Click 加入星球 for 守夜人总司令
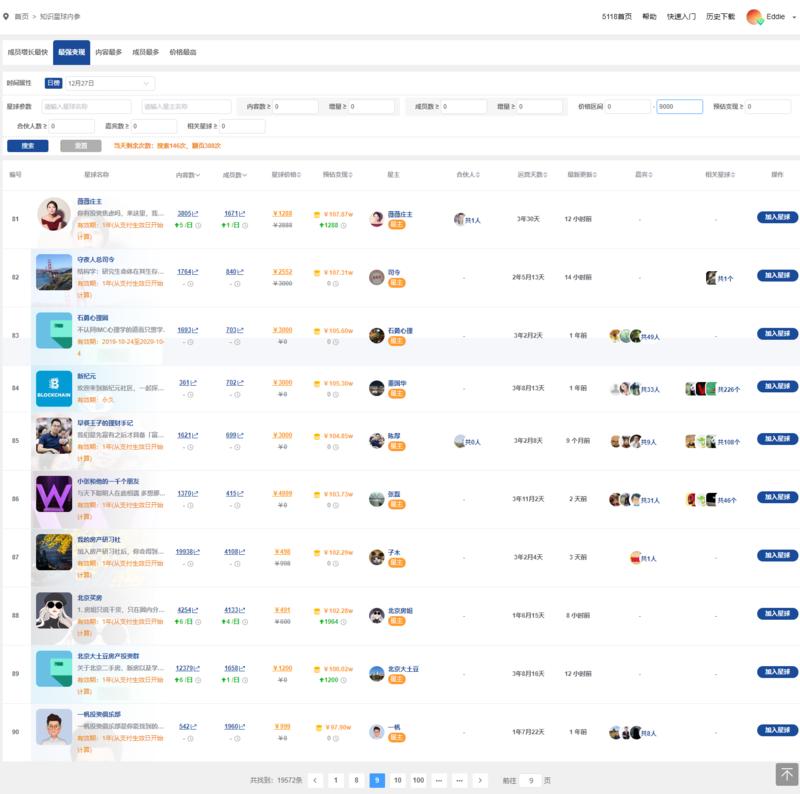 (777, 276)
